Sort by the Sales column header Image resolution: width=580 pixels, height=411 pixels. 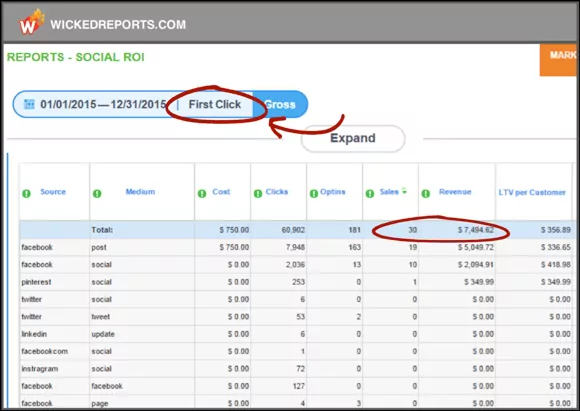(x=389, y=192)
